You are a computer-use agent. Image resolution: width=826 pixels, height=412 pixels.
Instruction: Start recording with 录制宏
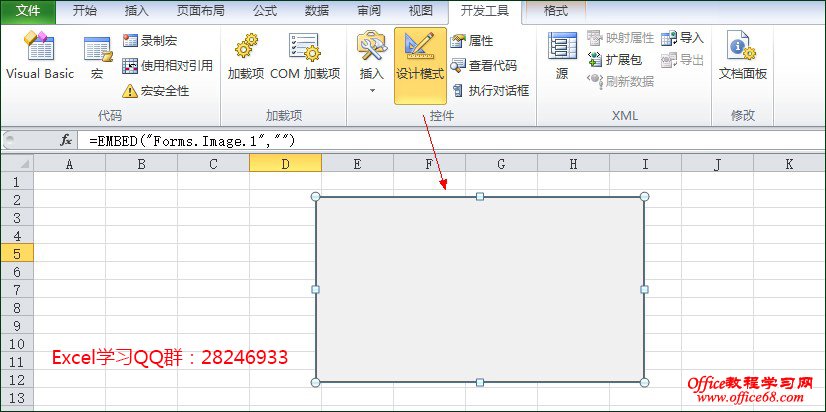(150, 41)
